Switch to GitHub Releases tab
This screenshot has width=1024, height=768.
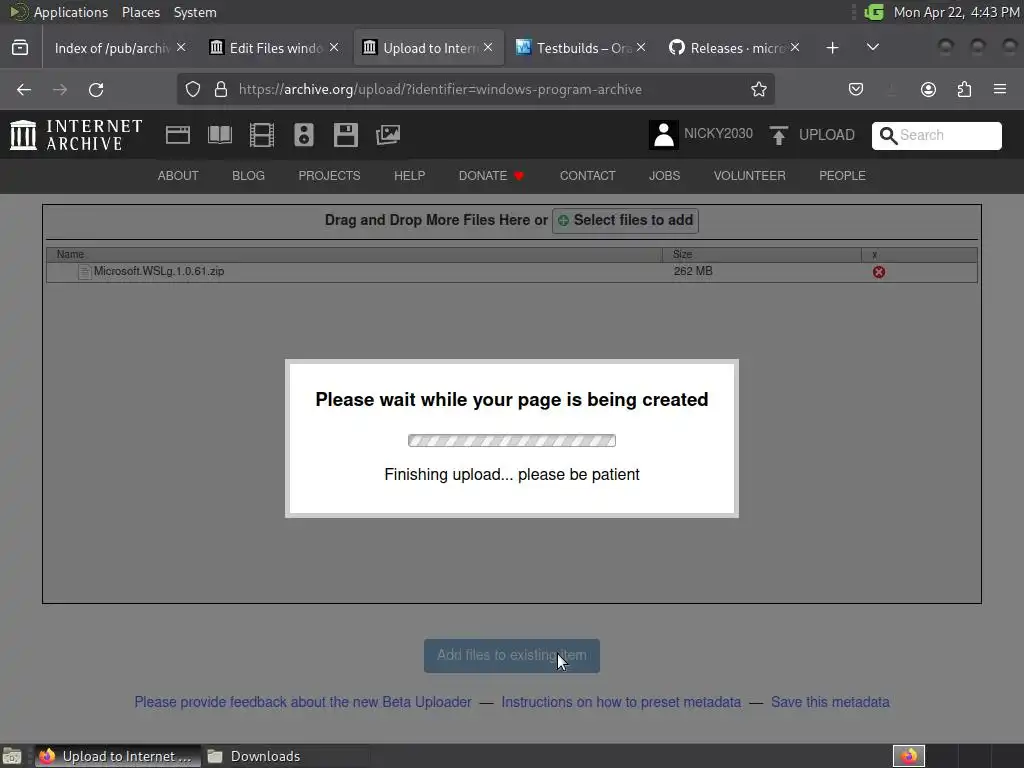pos(728,48)
